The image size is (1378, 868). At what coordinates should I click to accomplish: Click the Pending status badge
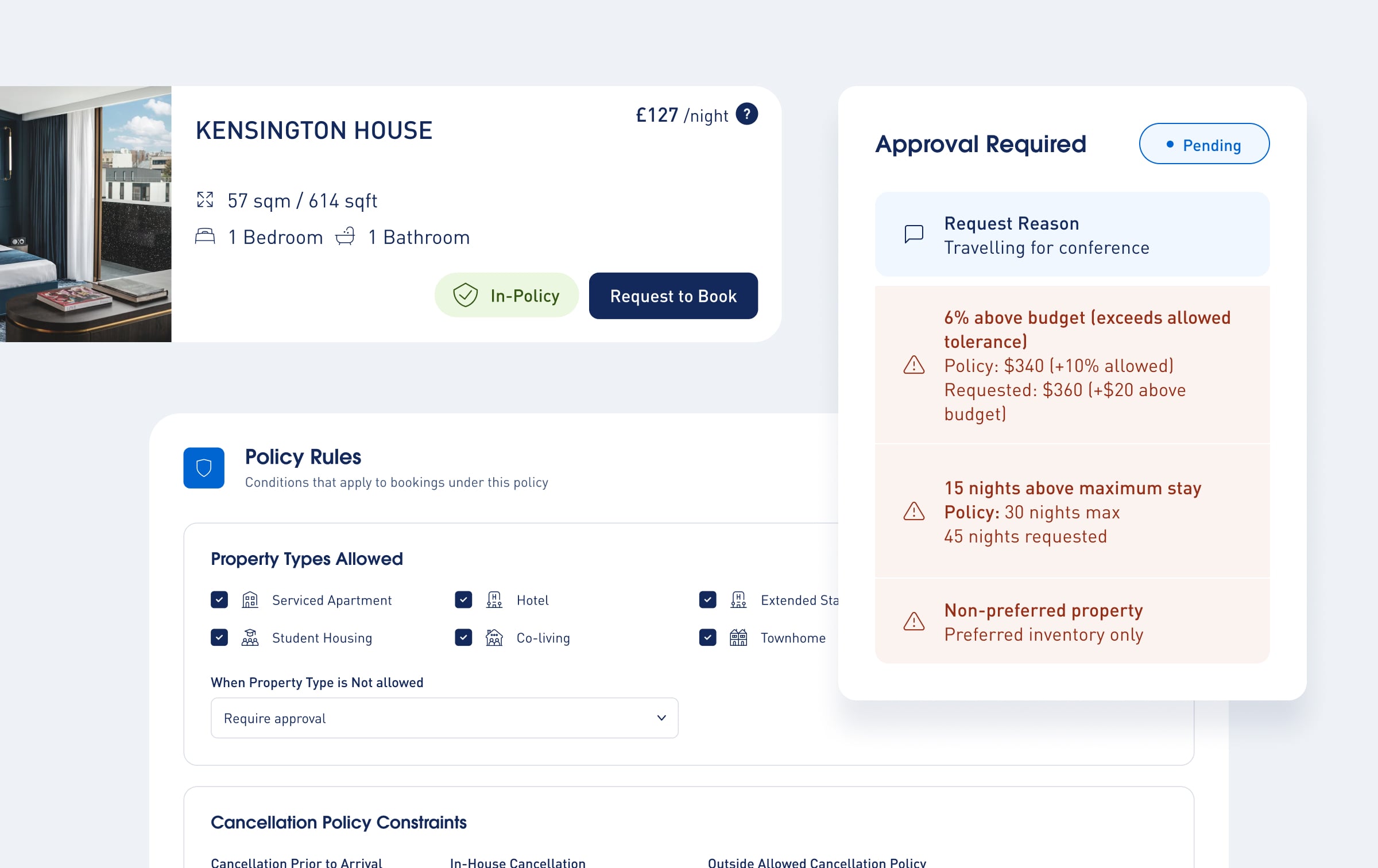(1204, 144)
